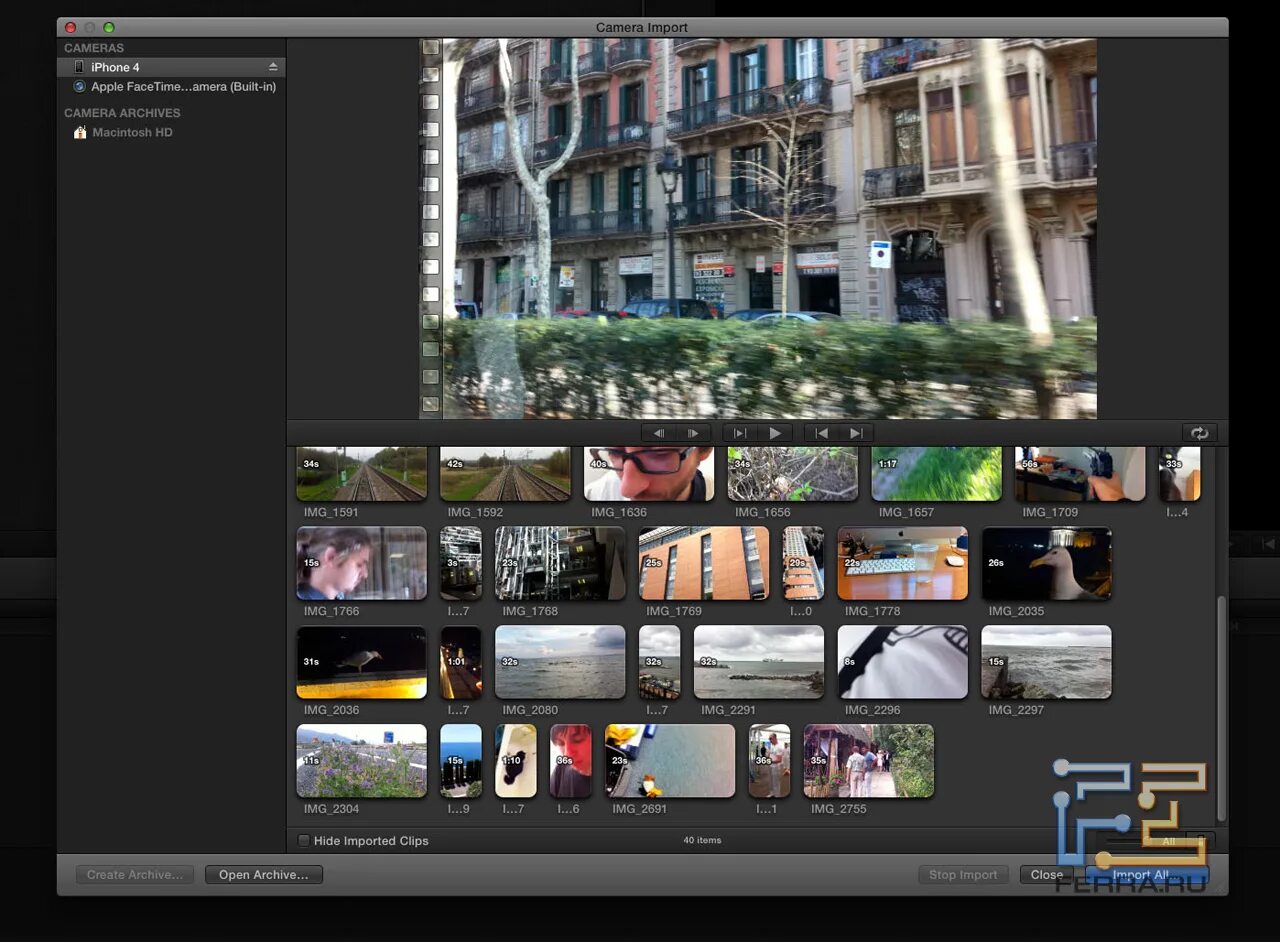Select the IMG_1768 scaffolding clip

(560, 564)
